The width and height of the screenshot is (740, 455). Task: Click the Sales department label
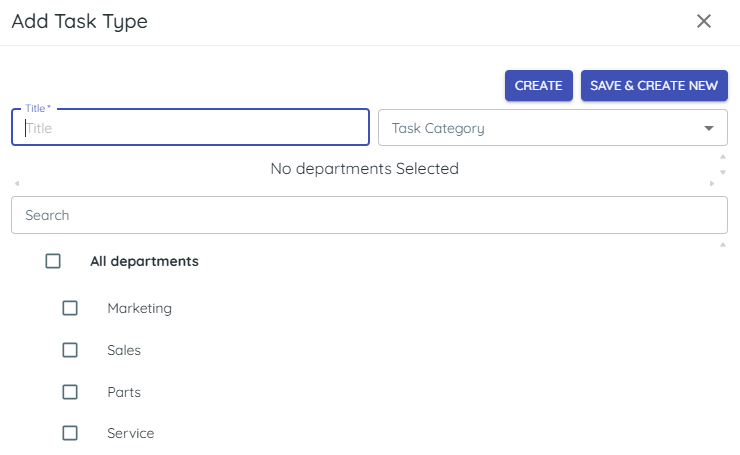[x=124, y=350]
